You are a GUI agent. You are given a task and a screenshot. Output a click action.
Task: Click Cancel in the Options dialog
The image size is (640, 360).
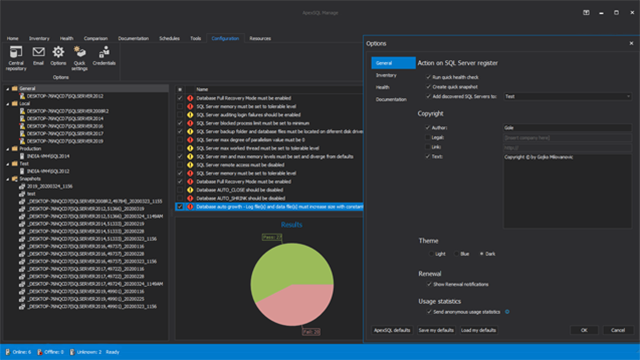click(618, 330)
